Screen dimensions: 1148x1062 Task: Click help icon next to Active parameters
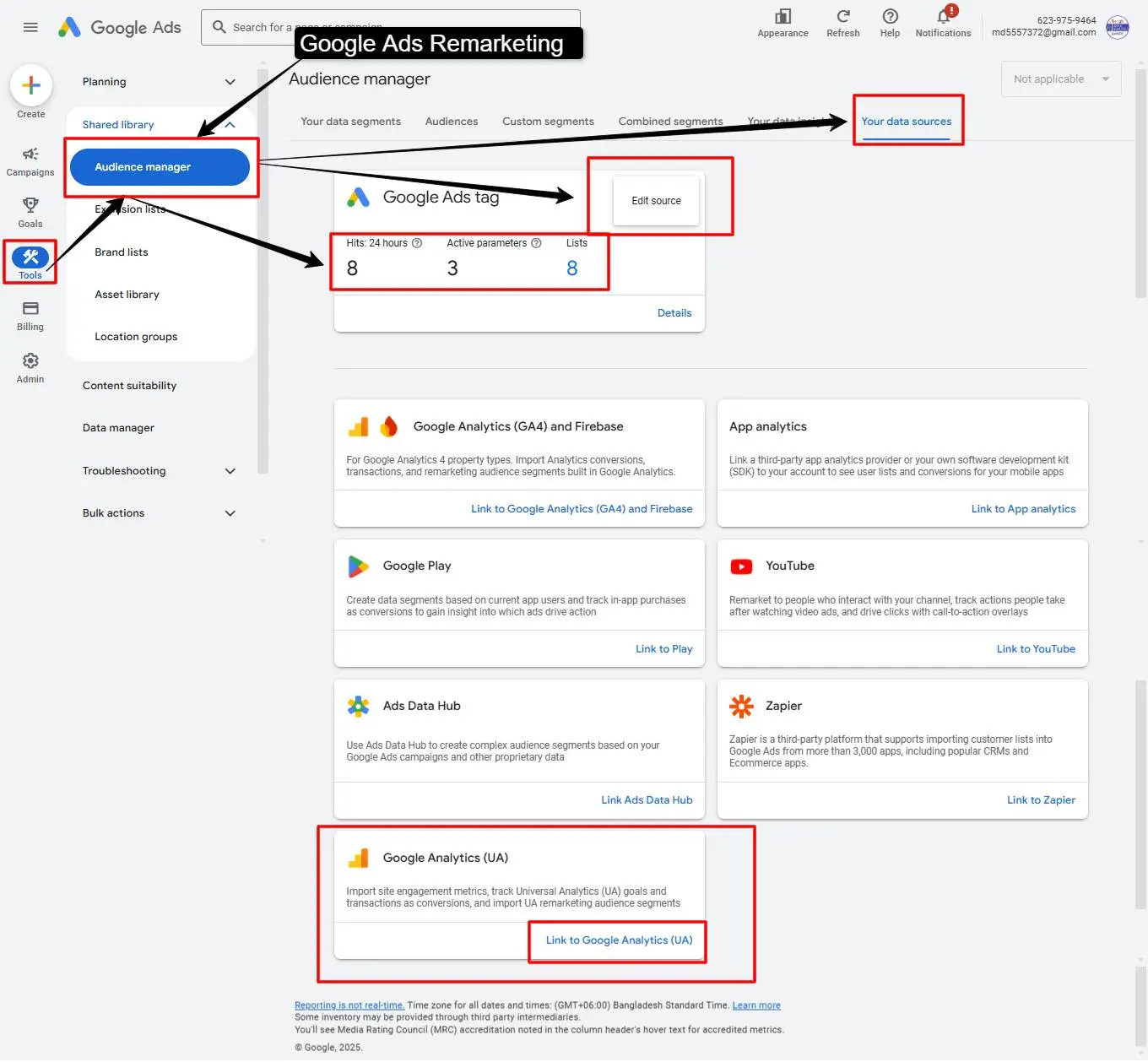point(536,243)
